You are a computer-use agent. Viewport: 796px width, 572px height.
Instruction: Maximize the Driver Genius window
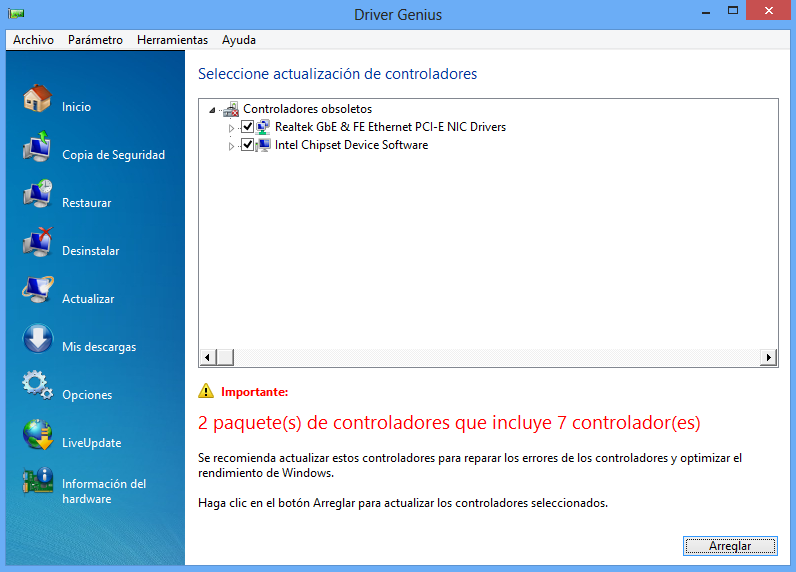tap(733, 10)
